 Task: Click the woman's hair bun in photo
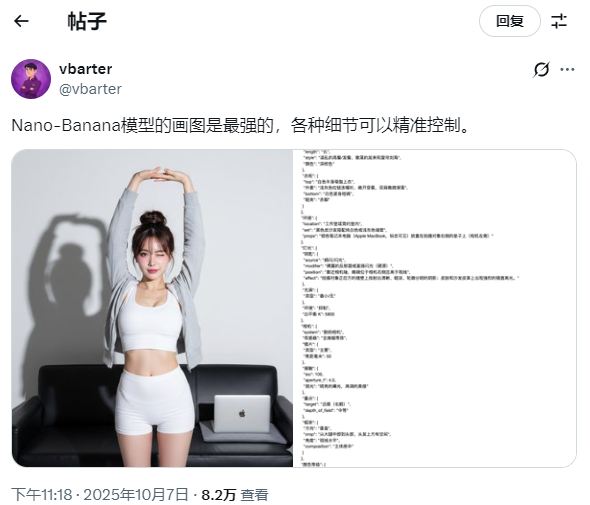pyautogui.click(x=153, y=218)
